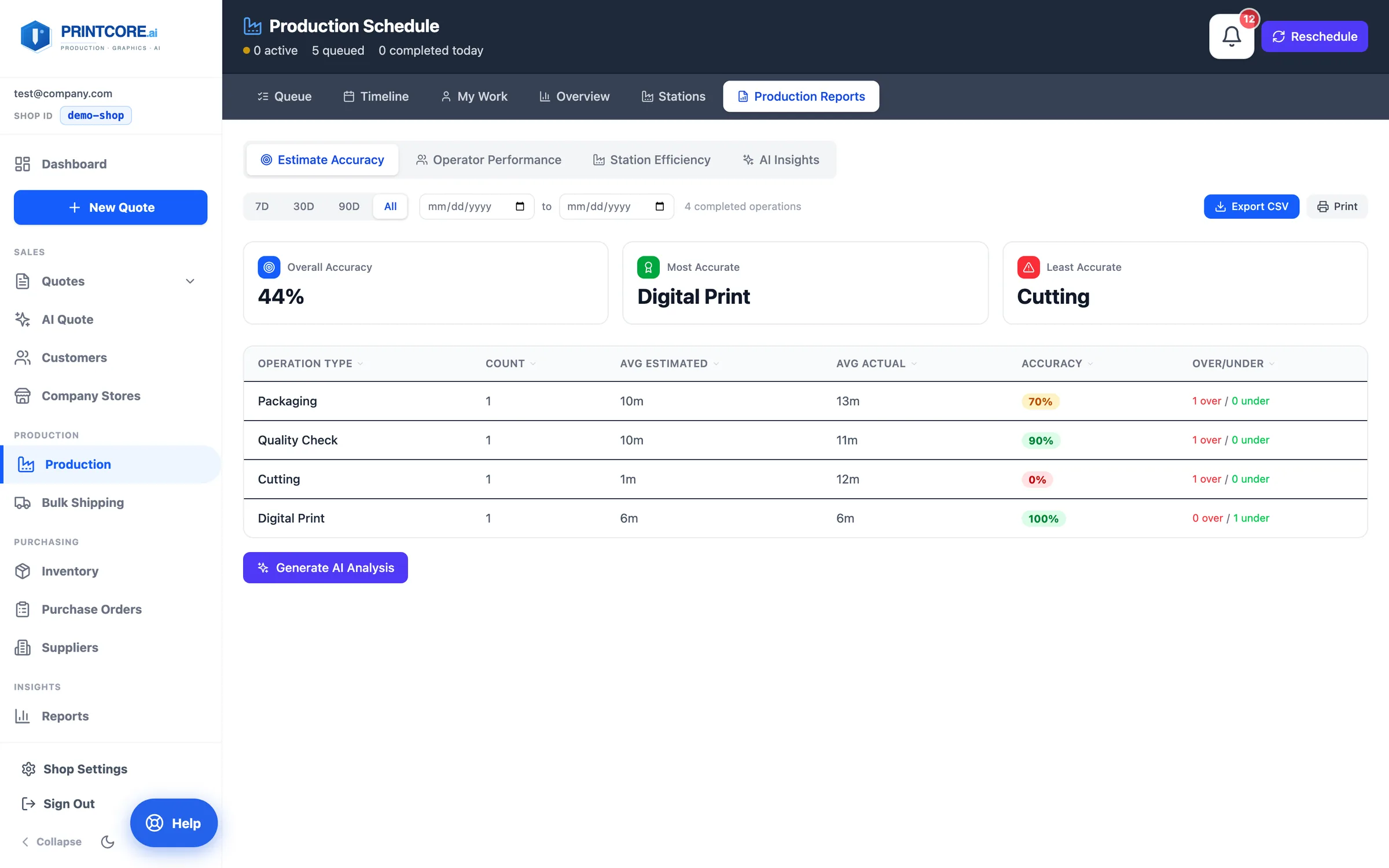Click the Overall Accuracy target icon
Image resolution: width=1389 pixels, height=868 pixels.
pyautogui.click(x=269, y=267)
